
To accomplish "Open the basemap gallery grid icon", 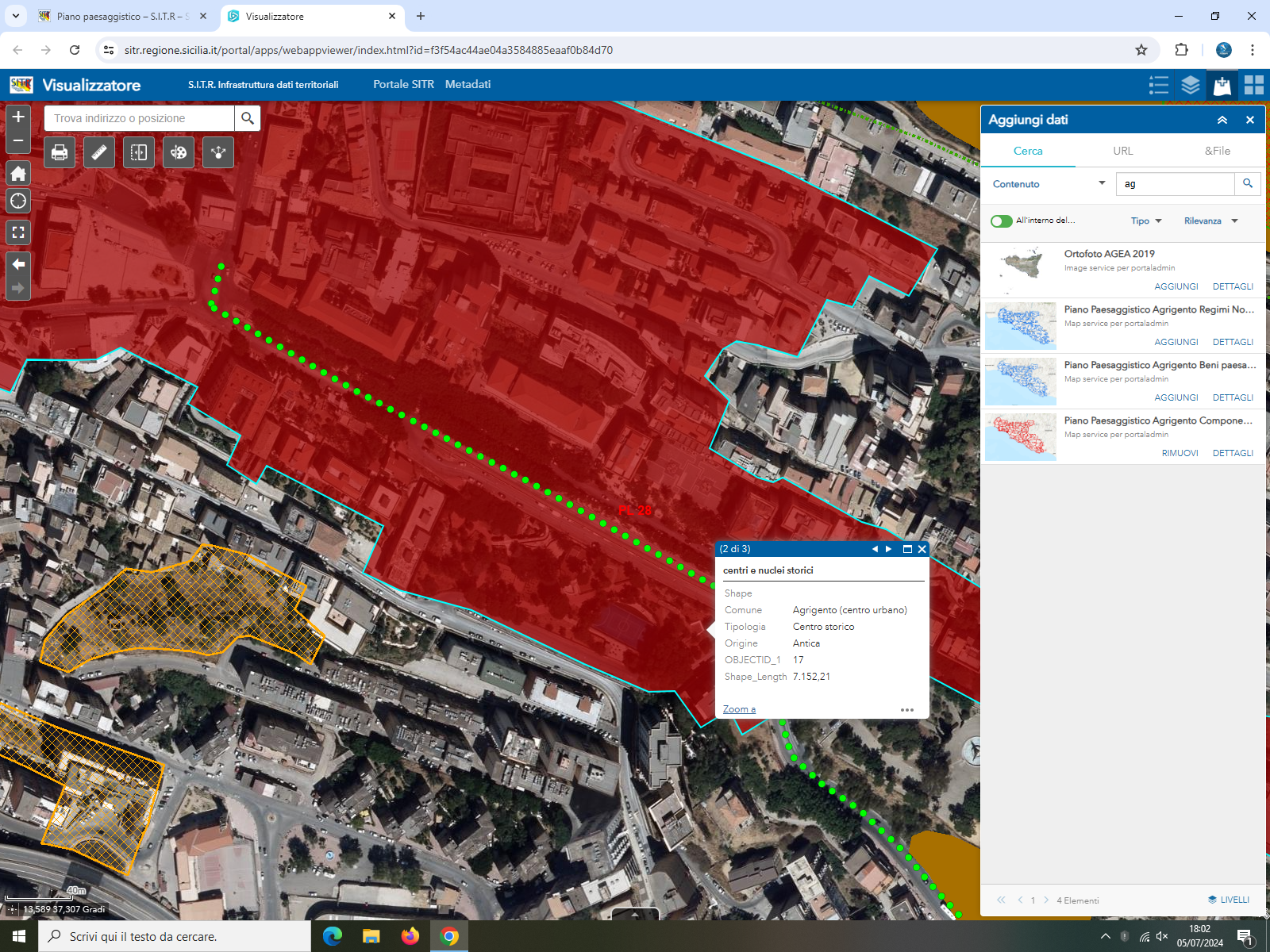I will coord(1253,85).
